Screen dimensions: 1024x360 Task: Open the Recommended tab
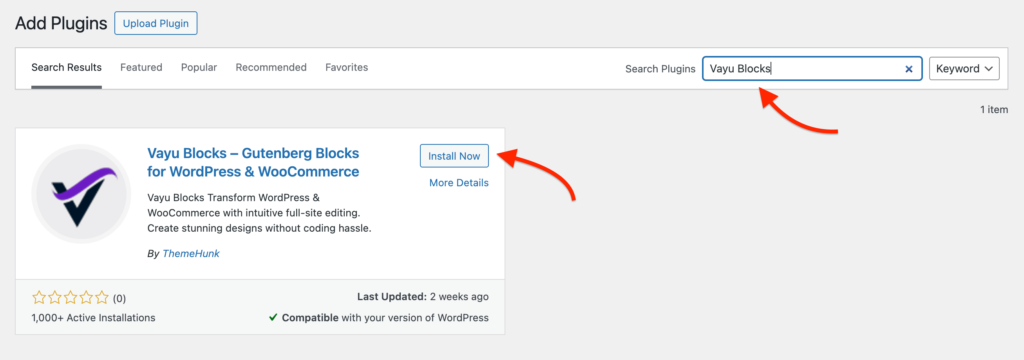point(271,67)
